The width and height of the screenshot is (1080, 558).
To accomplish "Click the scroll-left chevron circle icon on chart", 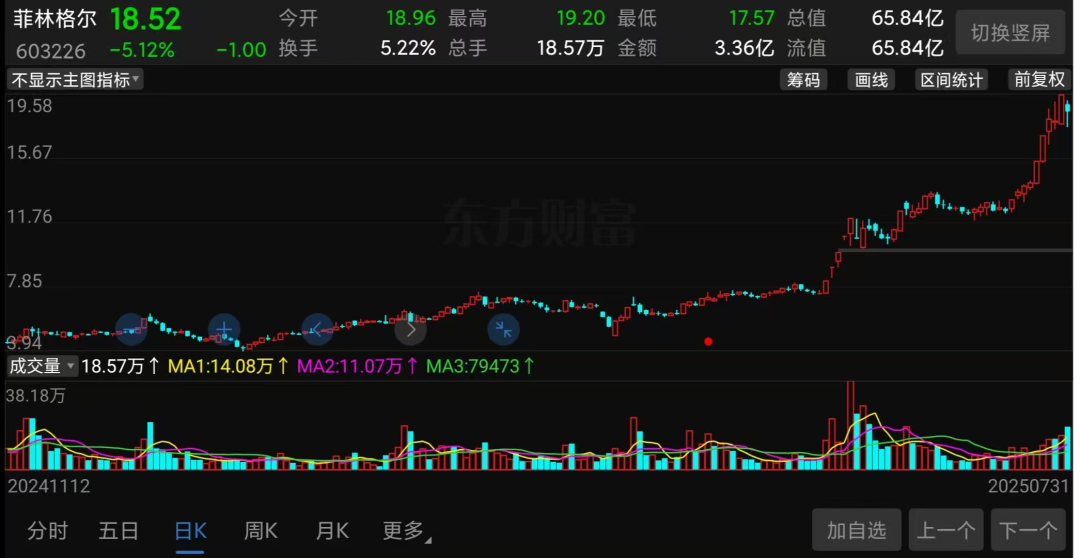I will pyautogui.click(x=318, y=329).
